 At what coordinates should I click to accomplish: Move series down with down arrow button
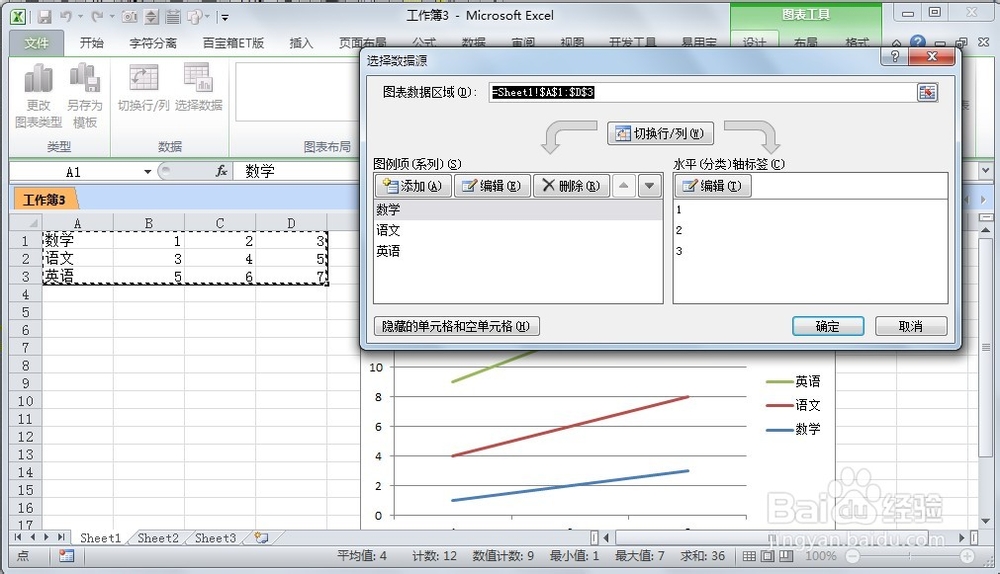649,186
